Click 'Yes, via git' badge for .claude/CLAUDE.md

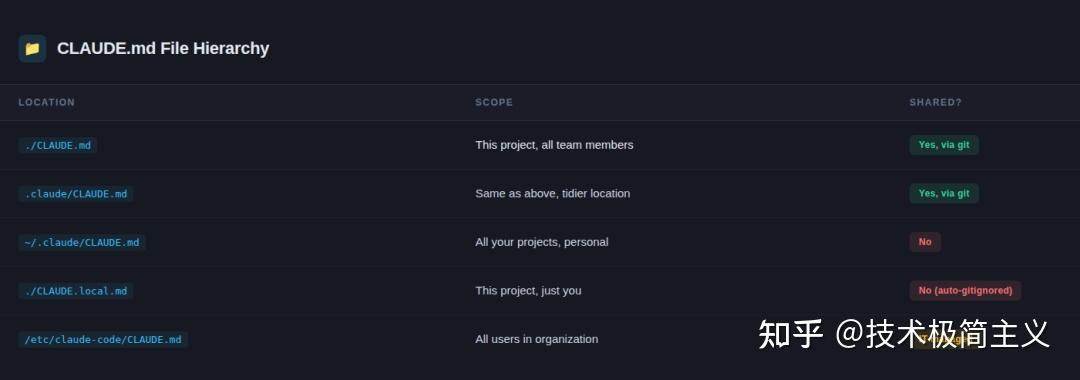pos(944,193)
